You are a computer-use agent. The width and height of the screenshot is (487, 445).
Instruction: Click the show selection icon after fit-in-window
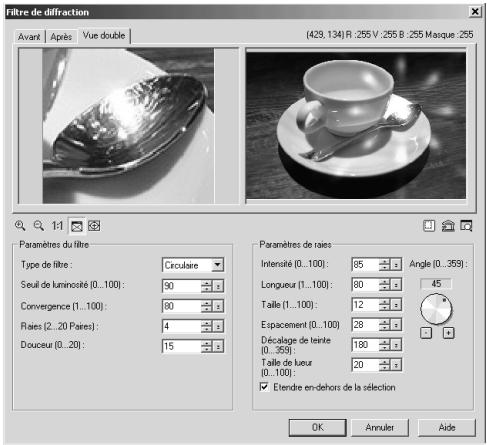tap(94, 226)
